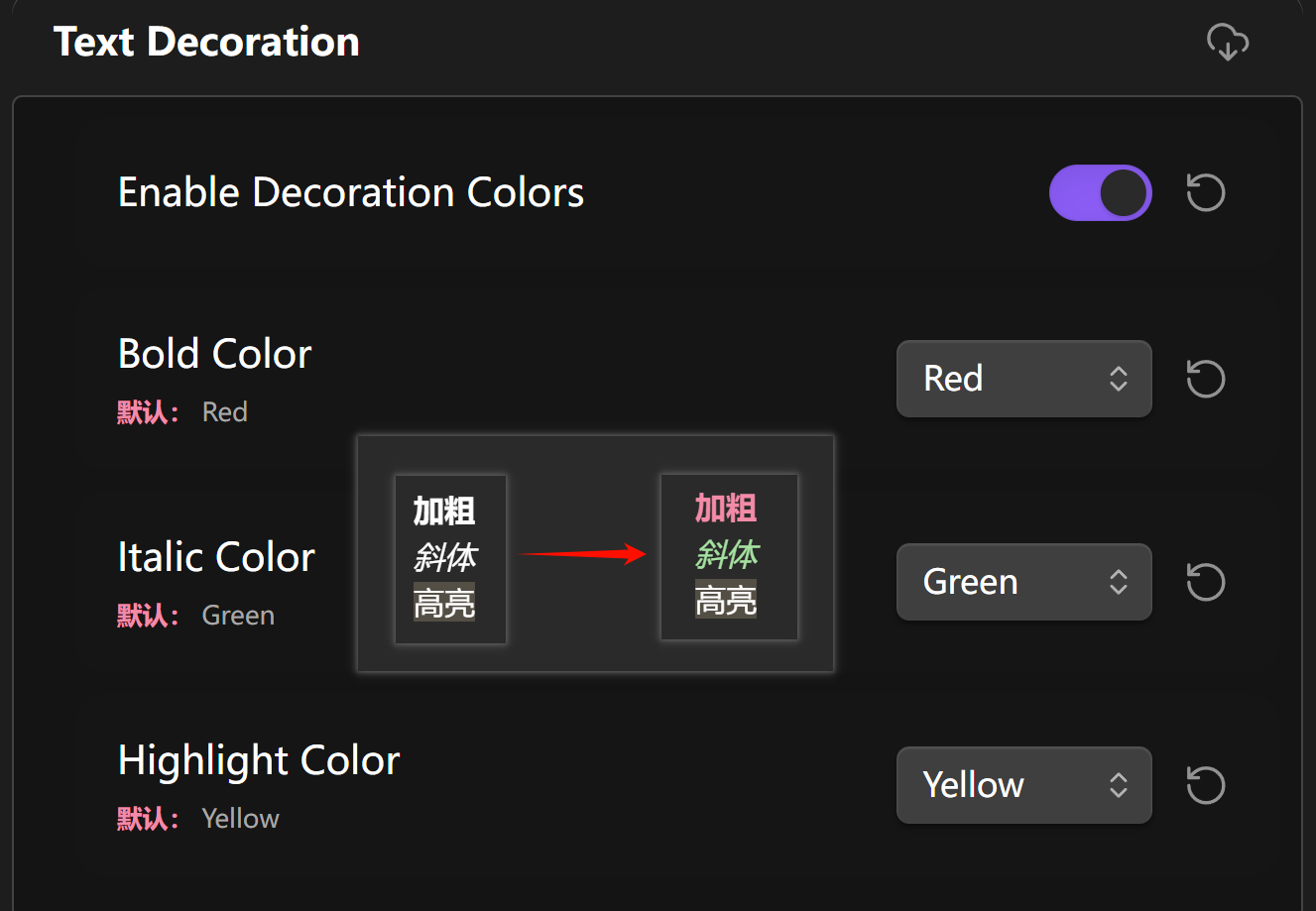Open the Bold Color dropdown showing Red

[x=1023, y=379]
